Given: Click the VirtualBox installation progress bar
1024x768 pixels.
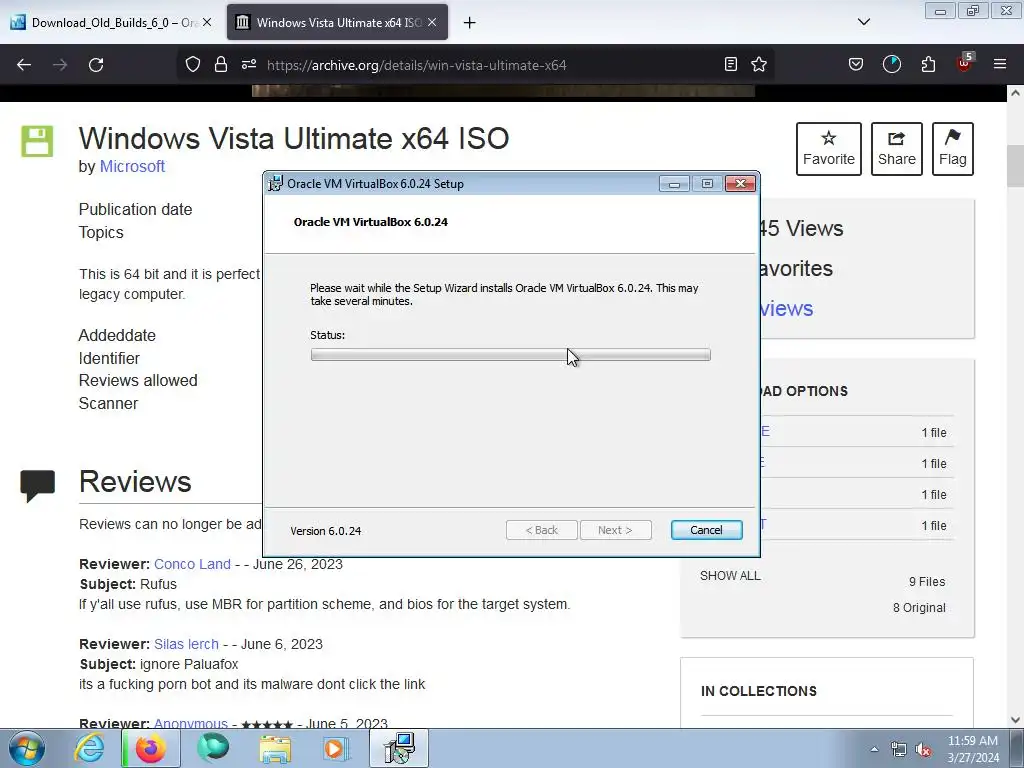Looking at the screenshot, I should (x=511, y=355).
